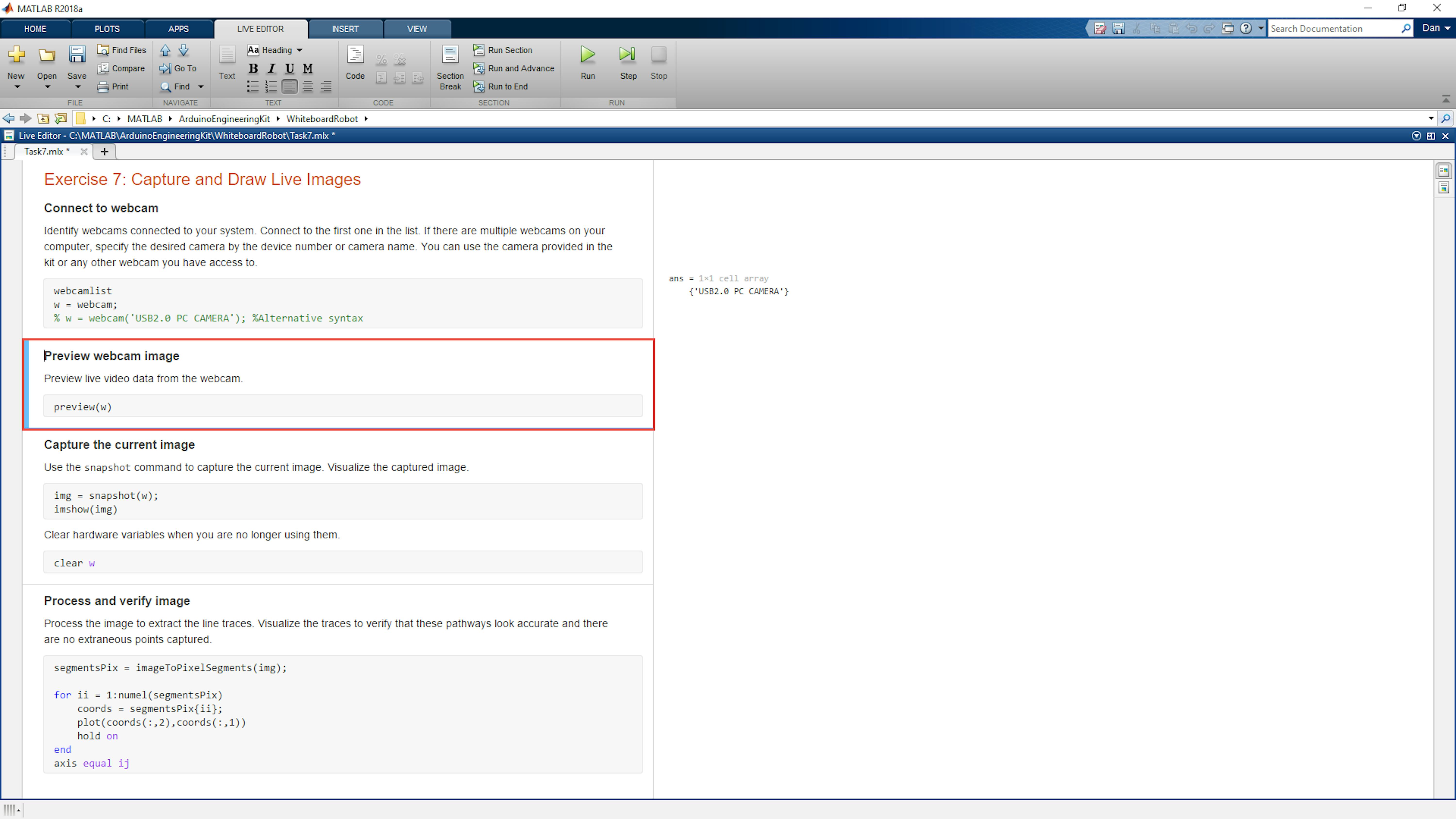Go up one folder level
The height and width of the screenshot is (819, 1456).
(x=43, y=119)
